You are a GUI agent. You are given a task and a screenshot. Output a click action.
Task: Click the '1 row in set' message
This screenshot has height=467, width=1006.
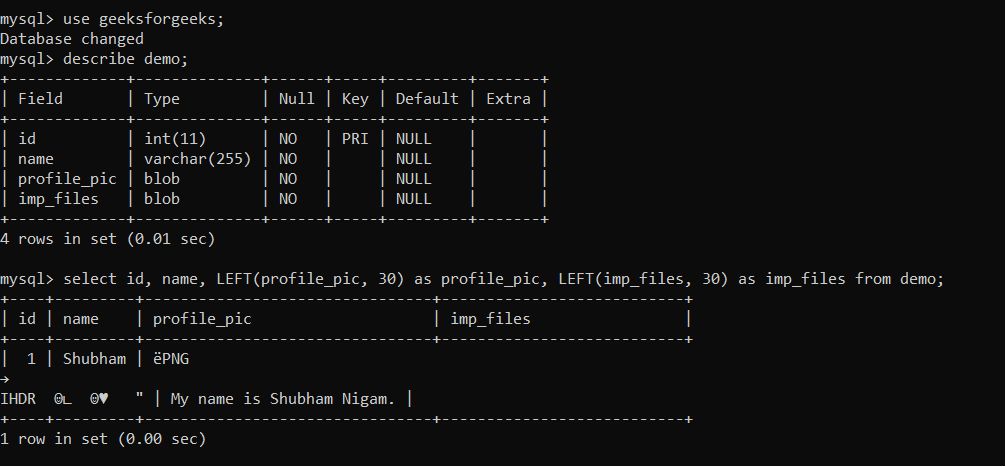(x=103, y=439)
